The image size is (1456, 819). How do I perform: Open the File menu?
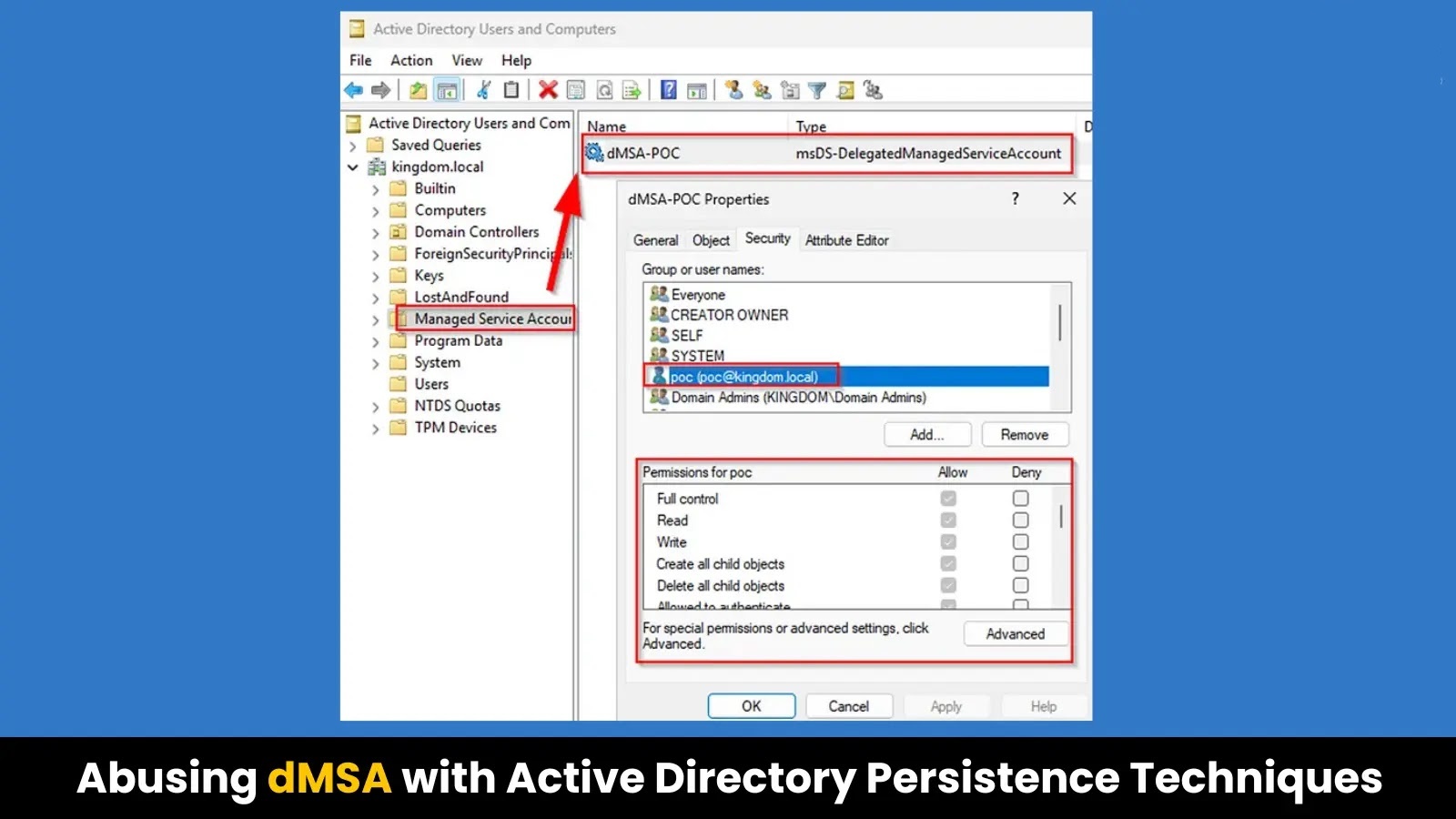(x=360, y=60)
